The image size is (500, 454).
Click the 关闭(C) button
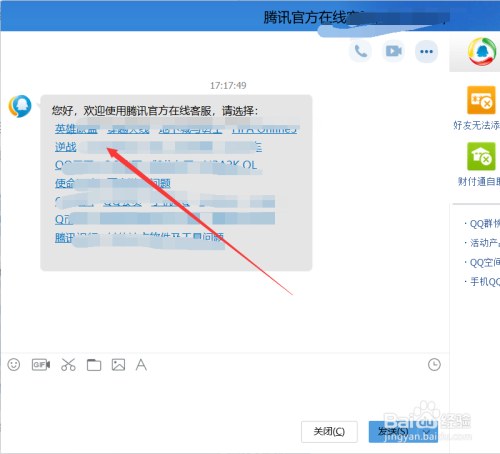click(x=329, y=432)
